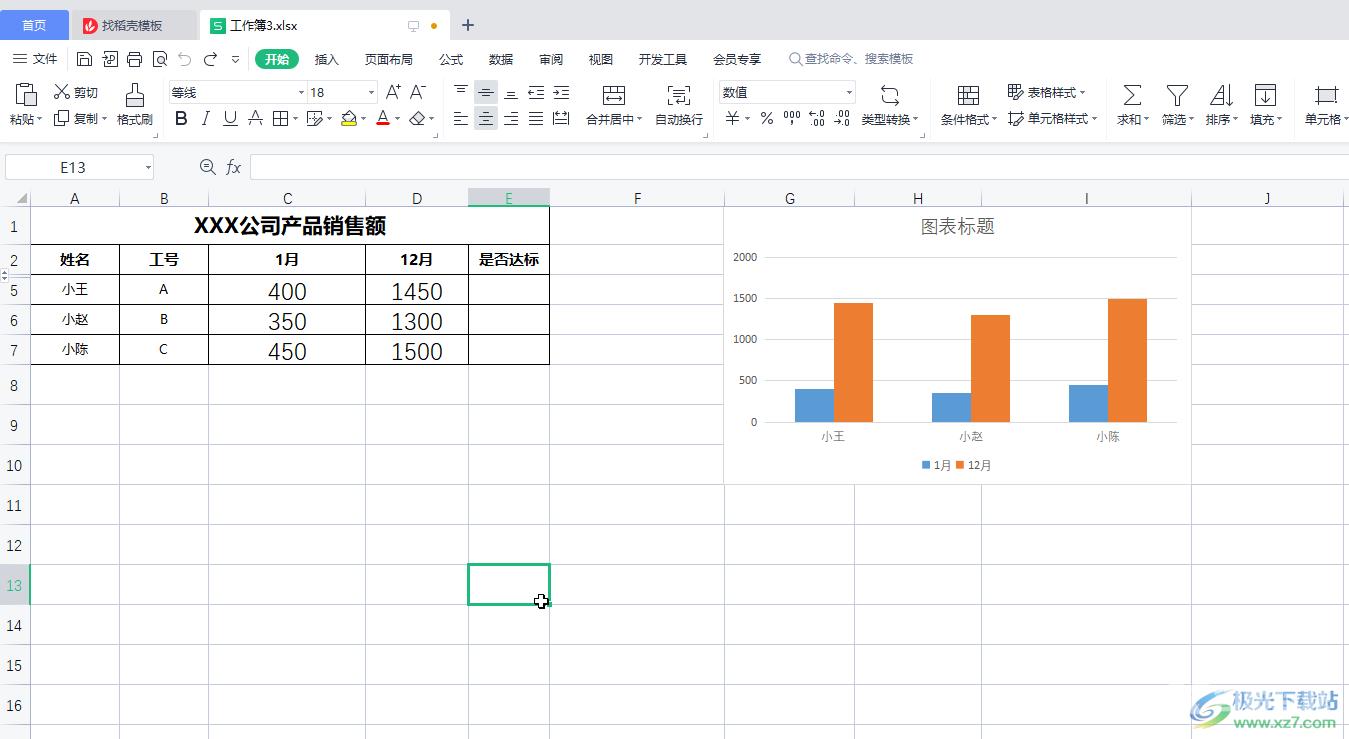Open the Review (审阅) tab
1349x739 pixels.
pyautogui.click(x=551, y=59)
